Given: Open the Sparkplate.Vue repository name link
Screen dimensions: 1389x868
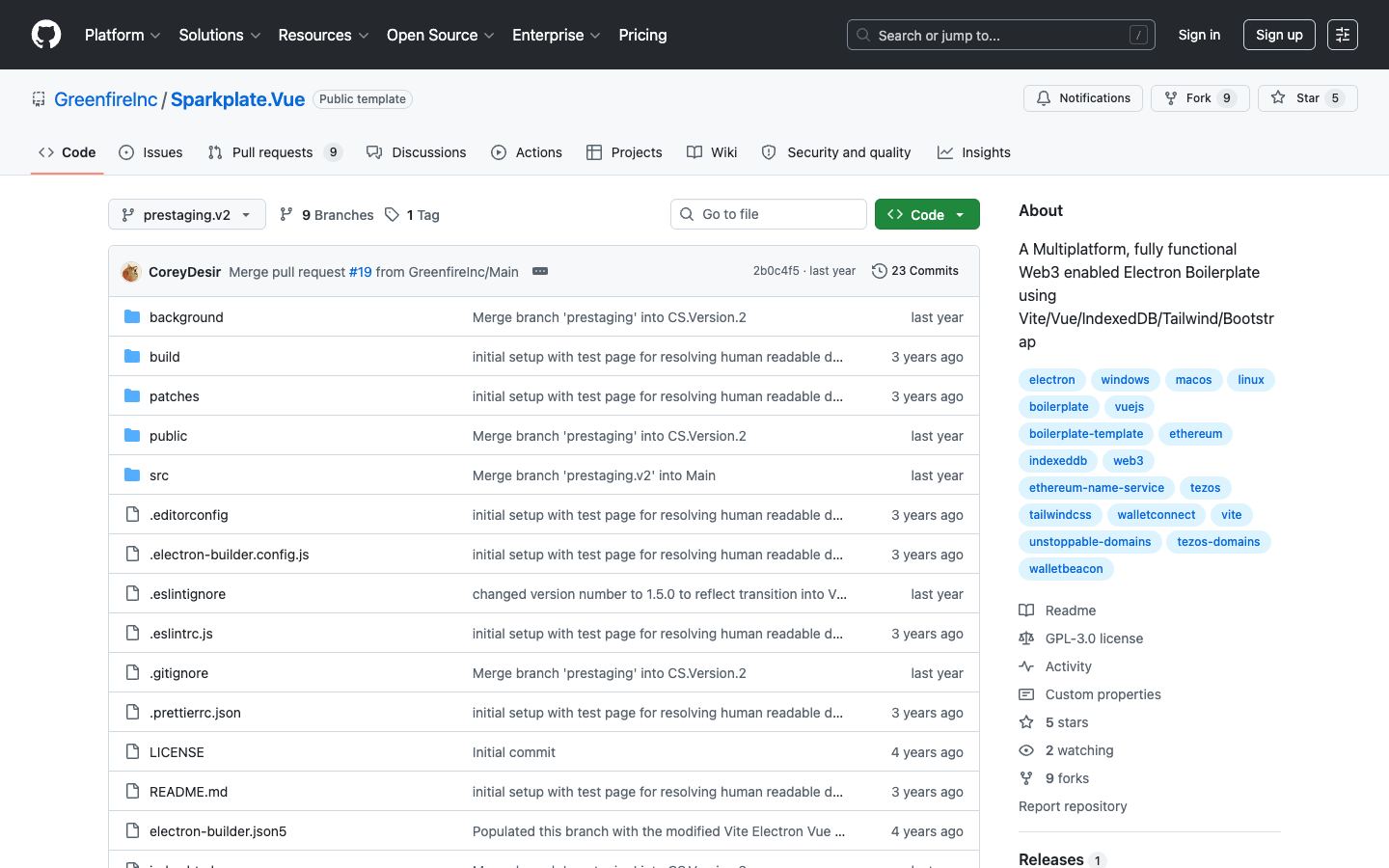Looking at the screenshot, I should 238,99.
